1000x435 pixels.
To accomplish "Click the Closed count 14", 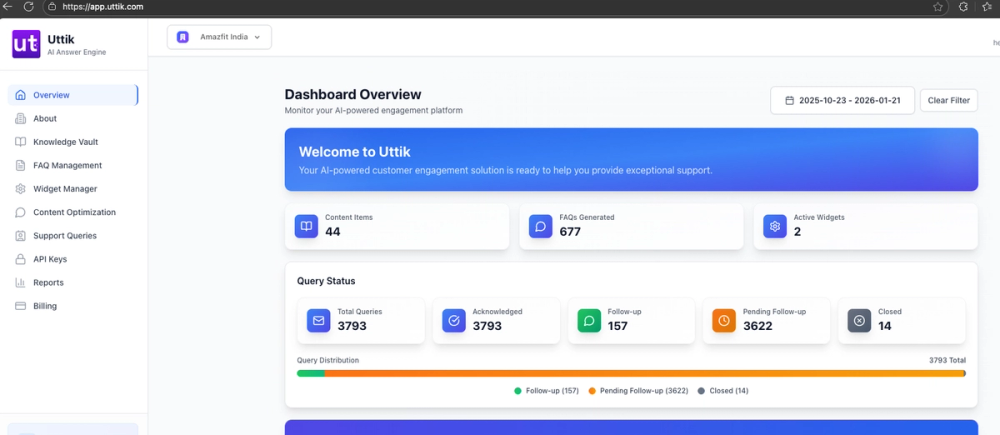I will [x=885, y=326].
